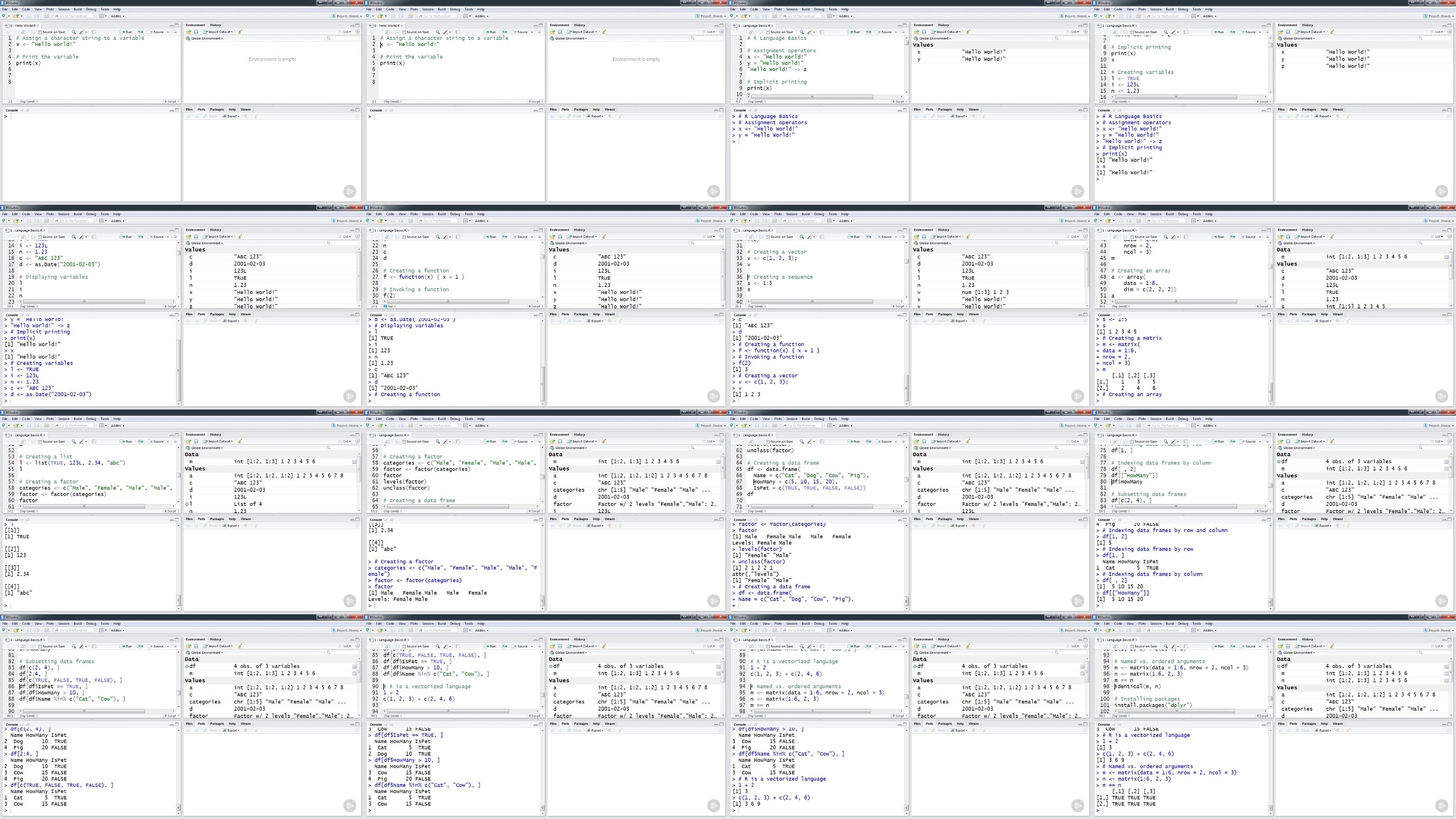Click refresh Environment icon in '# Creating a sequence' window
Screen dimensions: 1456x819
(x=1086, y=236)
